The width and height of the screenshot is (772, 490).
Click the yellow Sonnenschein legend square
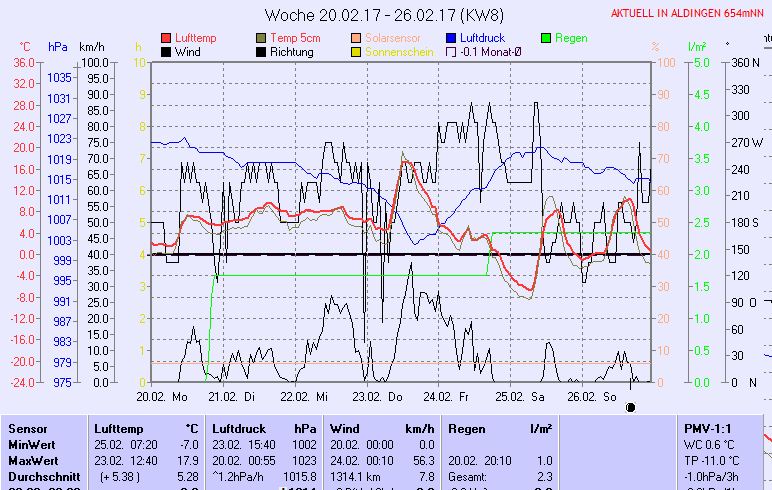pyautogui.click(x=357, y=52)
